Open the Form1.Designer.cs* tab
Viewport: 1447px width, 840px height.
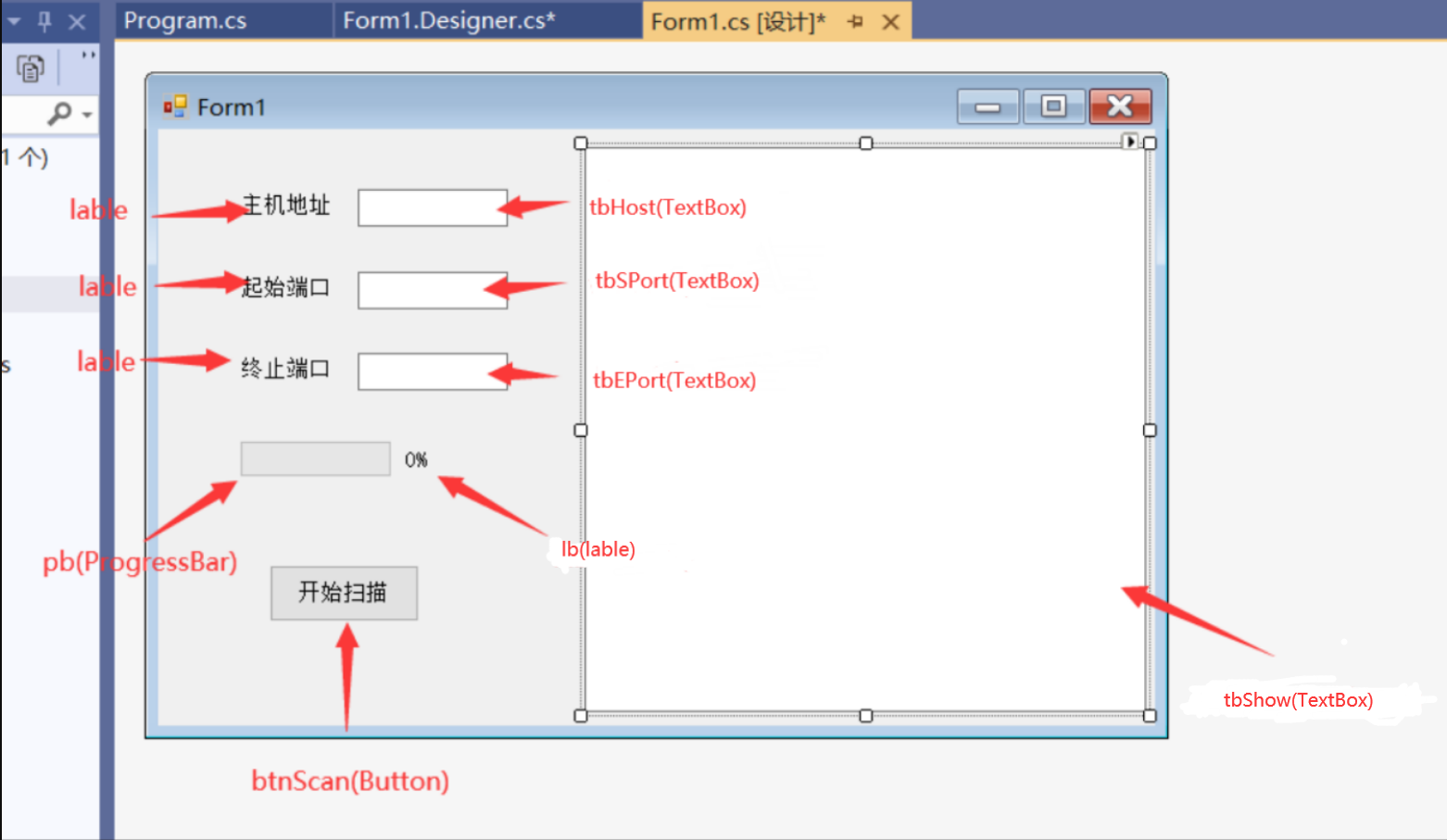(449, 20)
